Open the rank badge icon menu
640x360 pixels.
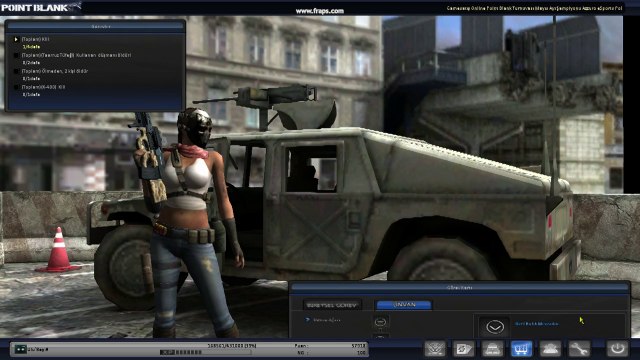coord(435,349)
